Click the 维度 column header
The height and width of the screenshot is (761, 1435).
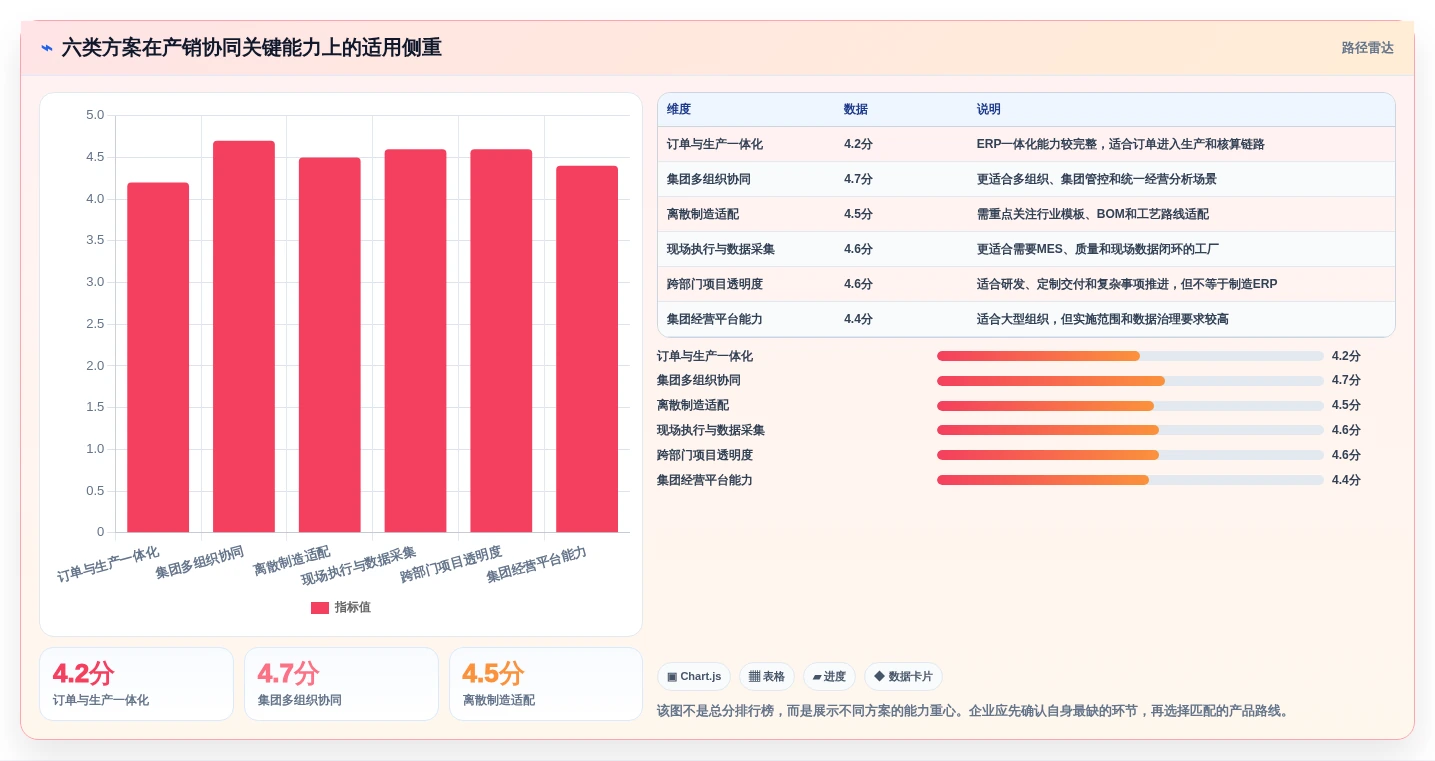(x=679, y=109)
